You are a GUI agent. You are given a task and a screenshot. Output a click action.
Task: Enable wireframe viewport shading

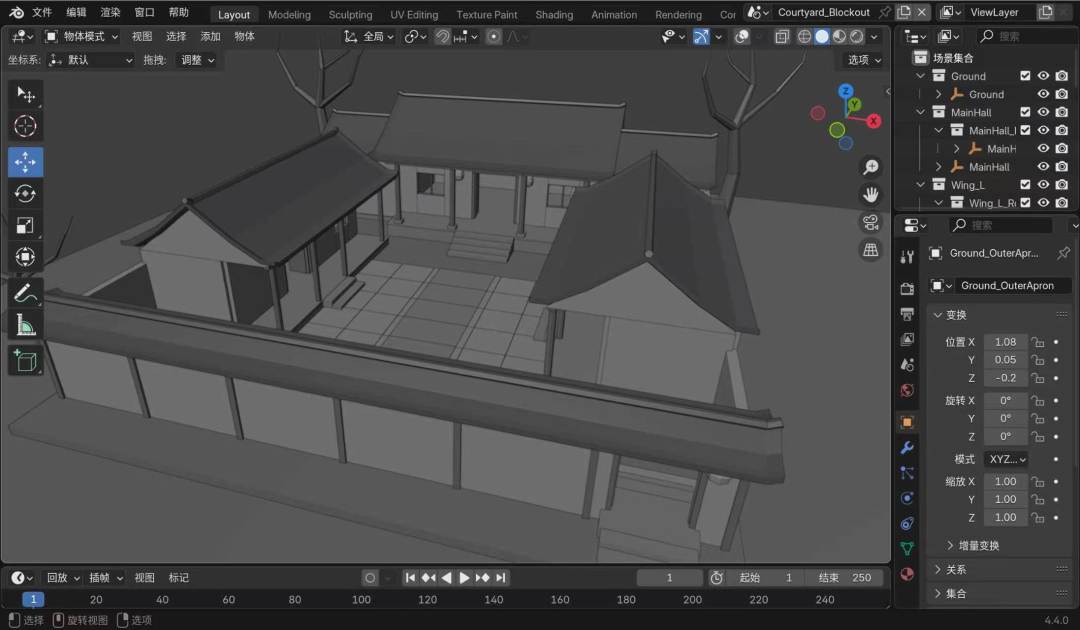tap(804, 36)
